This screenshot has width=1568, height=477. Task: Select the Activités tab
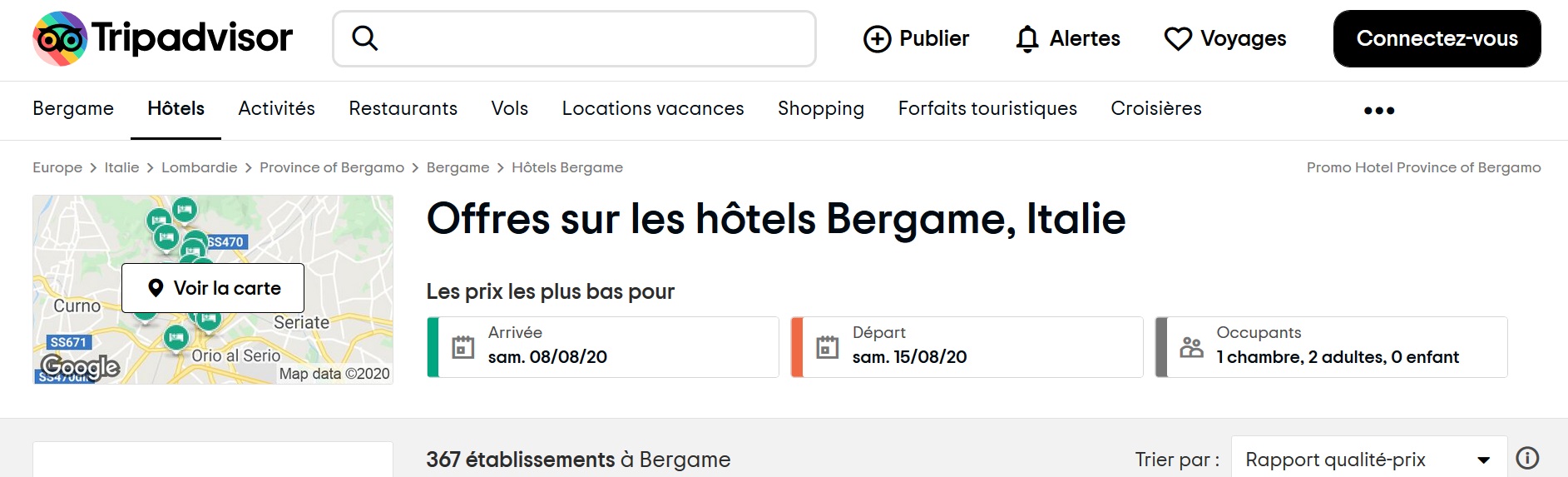pos(276,108)
